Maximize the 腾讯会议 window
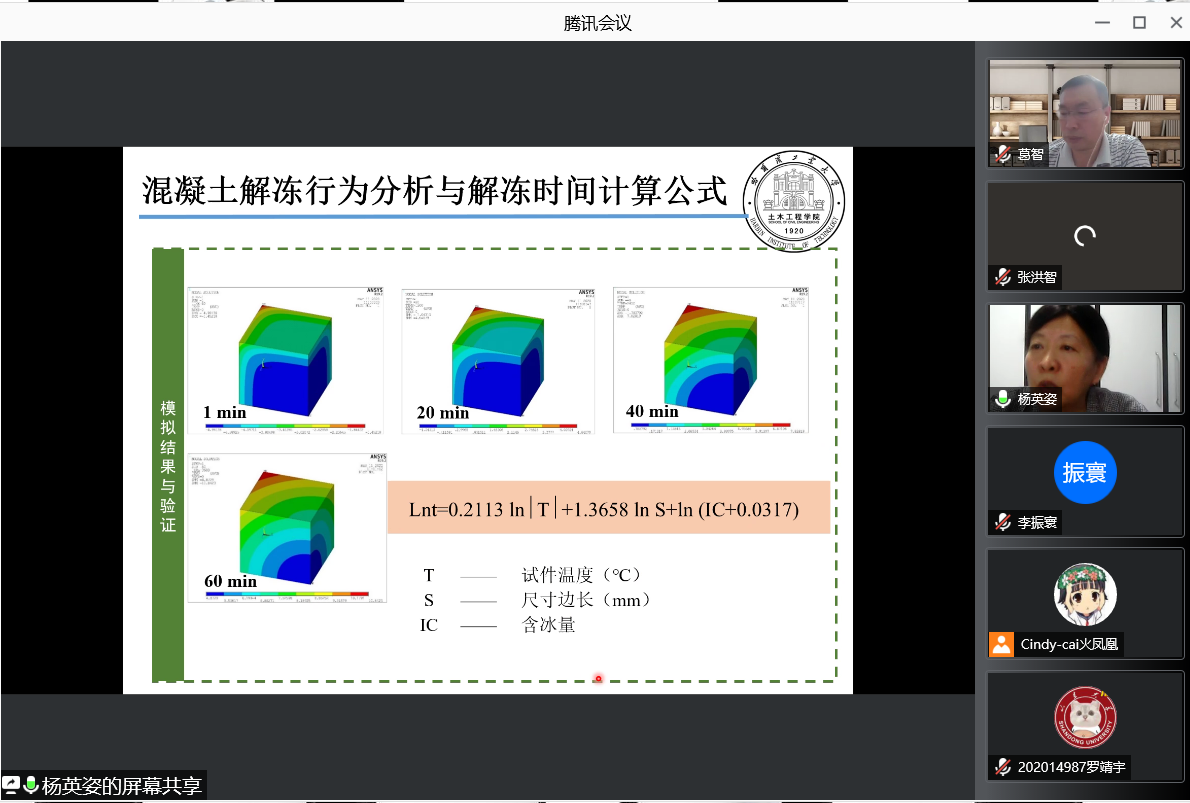Screen dimensions: 1190x803 1139,23
